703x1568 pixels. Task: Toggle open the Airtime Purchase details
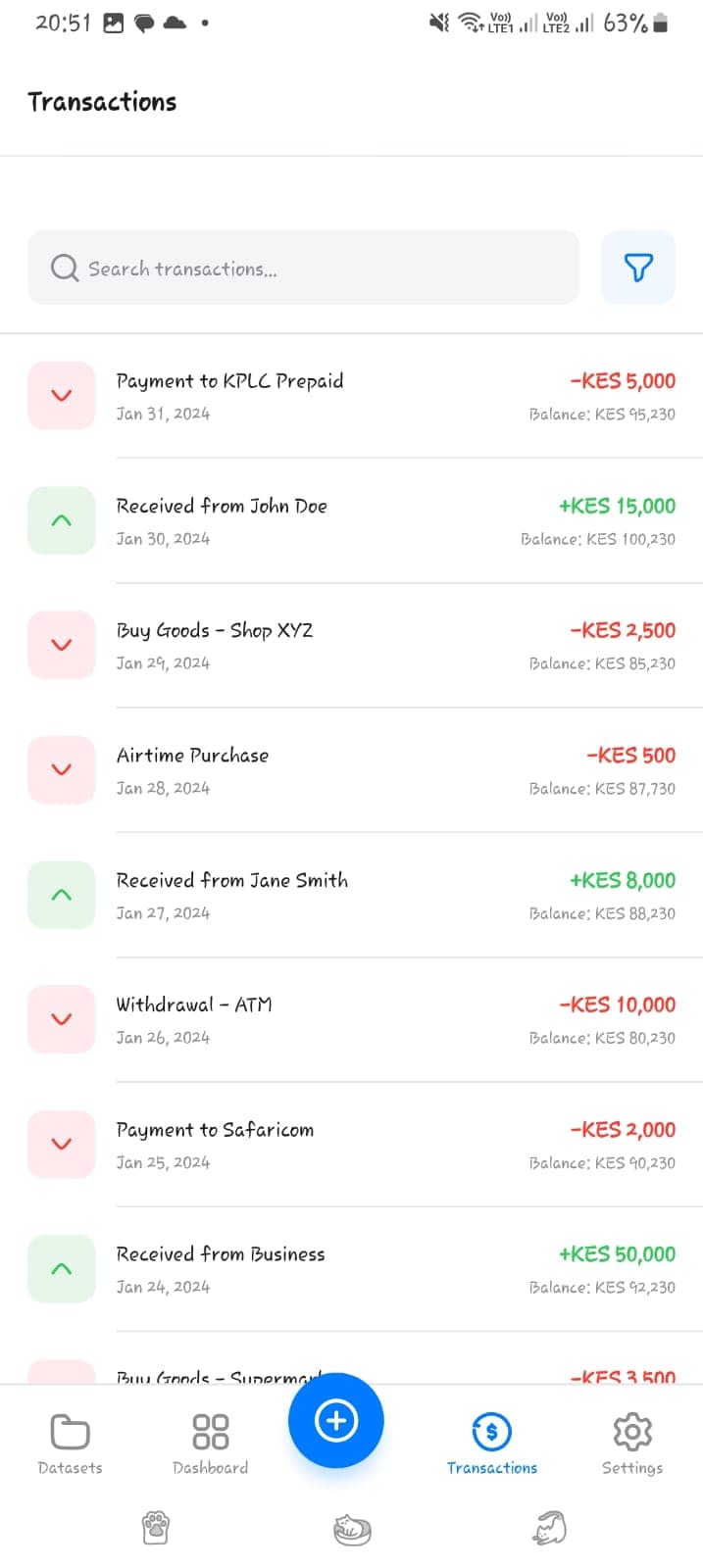[x=61, y=769]
